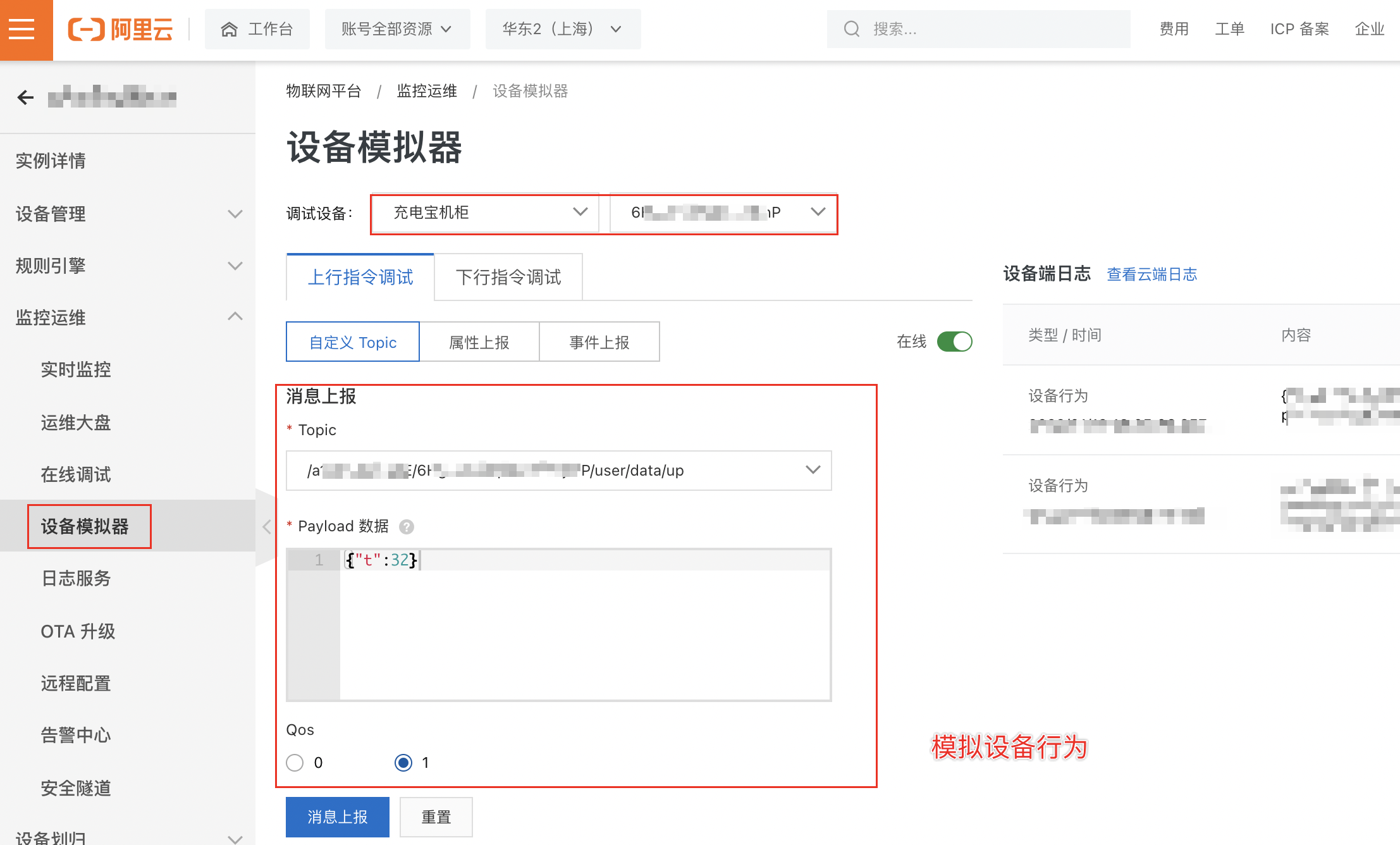
Task: Click the Alibaba Cloud logo
Action: pos(120,29)
